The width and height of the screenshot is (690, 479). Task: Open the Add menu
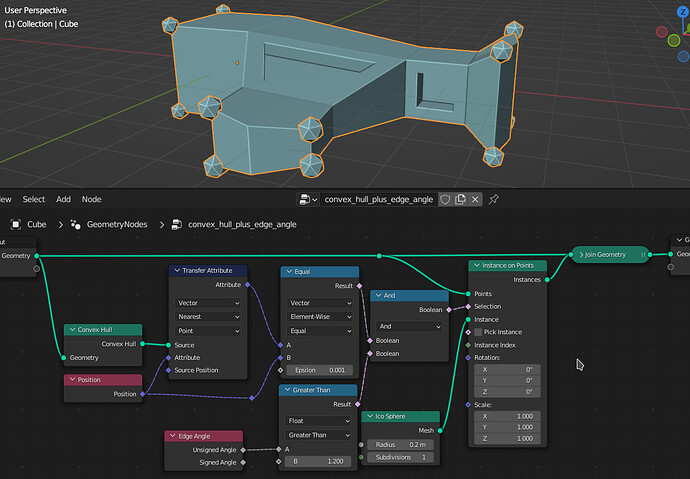(63, 199)
